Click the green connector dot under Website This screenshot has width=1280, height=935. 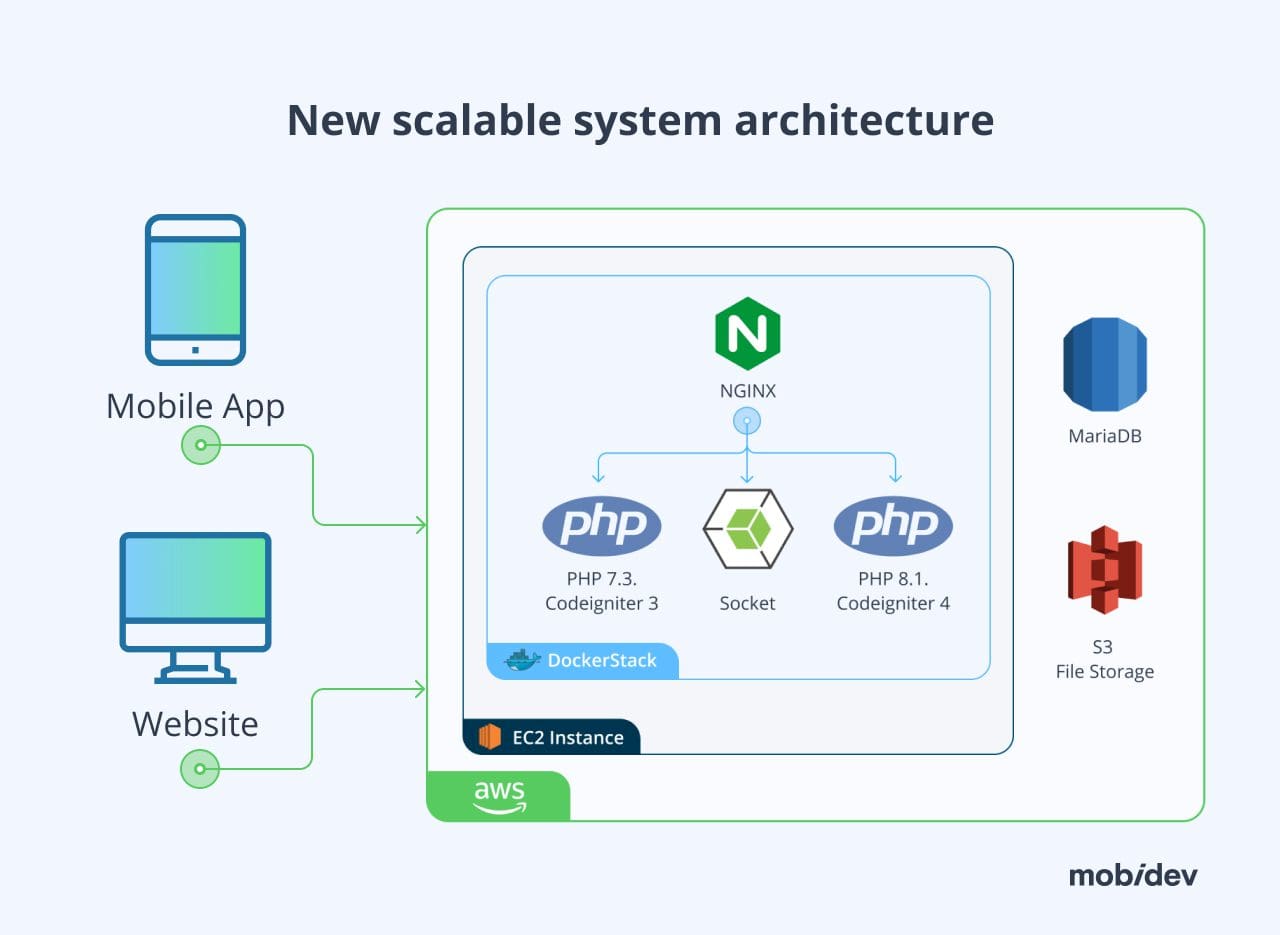[x=200, y=769]
